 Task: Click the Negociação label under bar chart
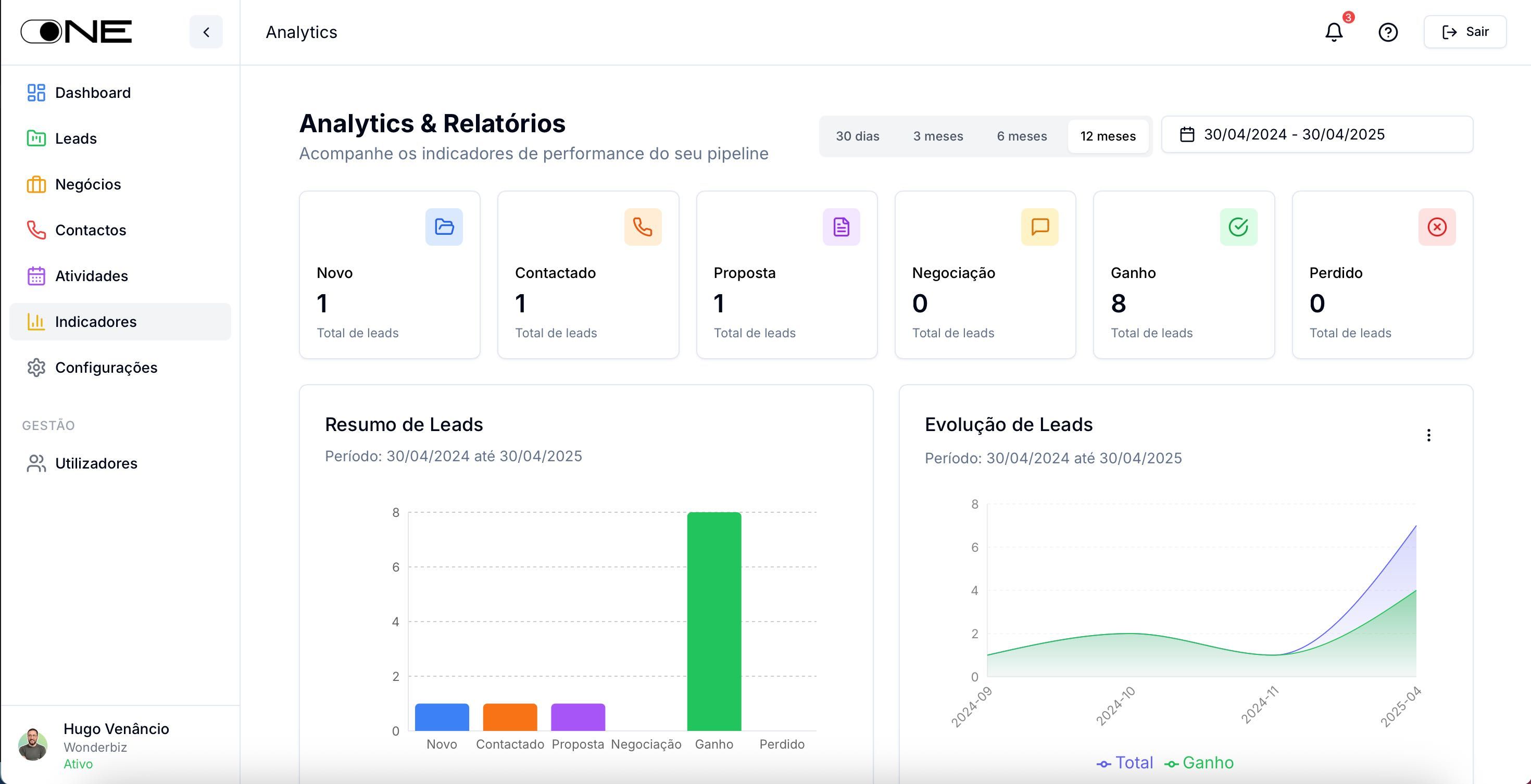click(x=646, y=744)
